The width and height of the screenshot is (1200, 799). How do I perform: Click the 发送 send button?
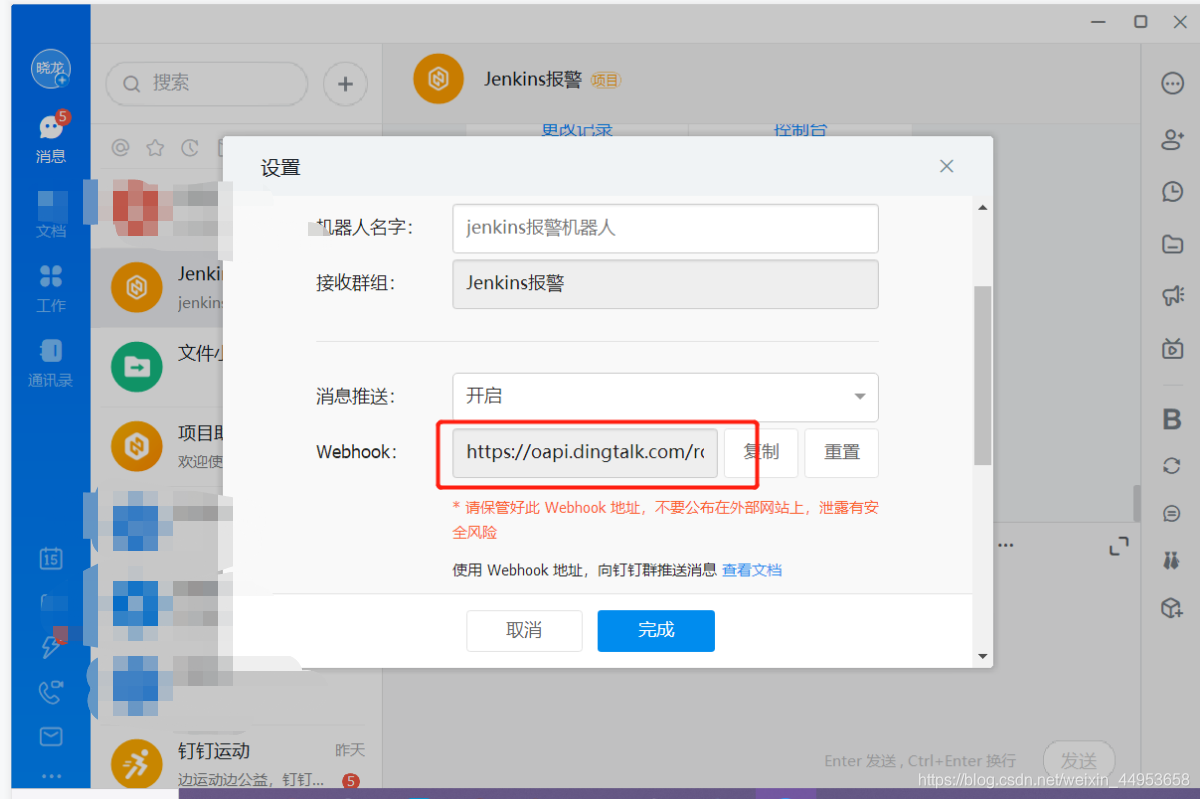(1079, 761)
